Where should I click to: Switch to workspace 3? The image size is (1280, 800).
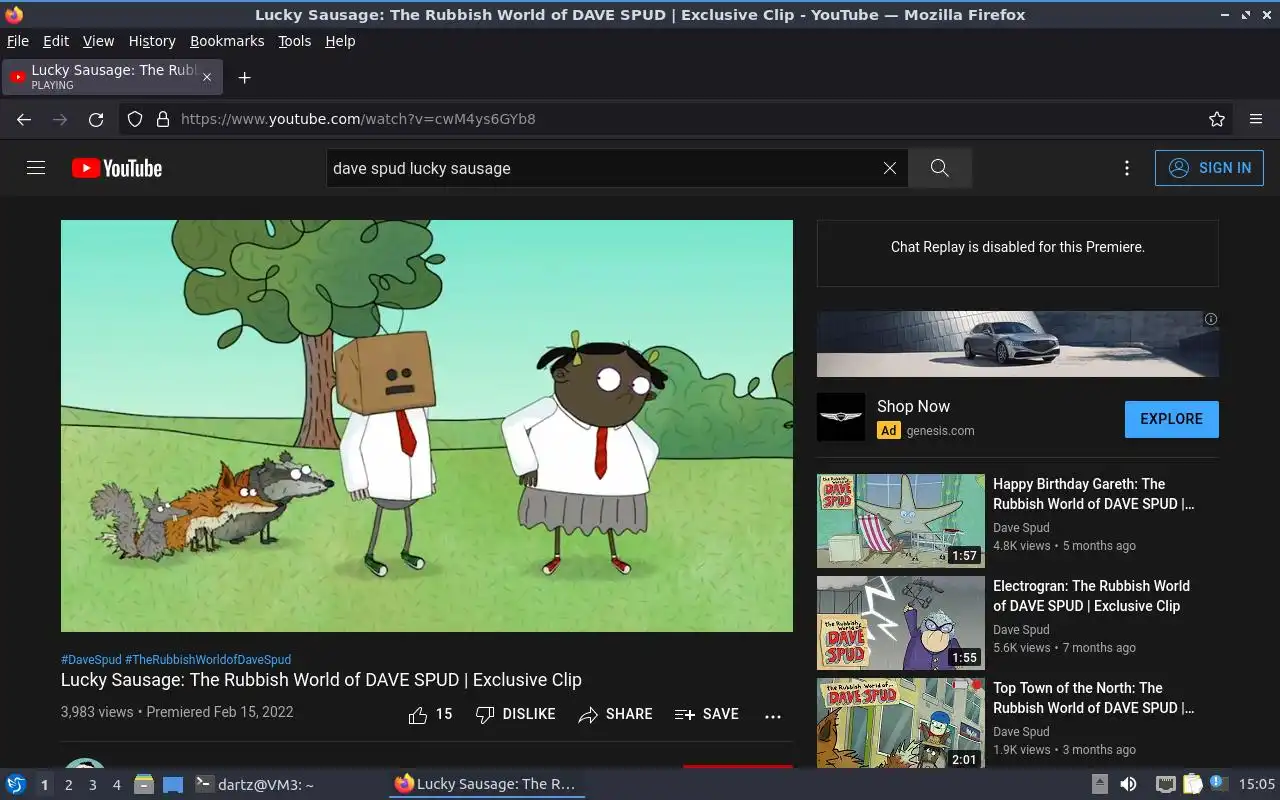(x=92, y=785)
